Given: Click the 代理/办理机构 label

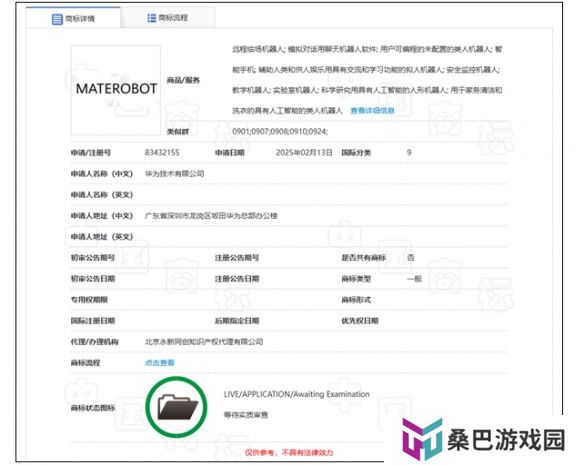Looking at the screenshot, I should pyautogui.click(x=94, y=342).
